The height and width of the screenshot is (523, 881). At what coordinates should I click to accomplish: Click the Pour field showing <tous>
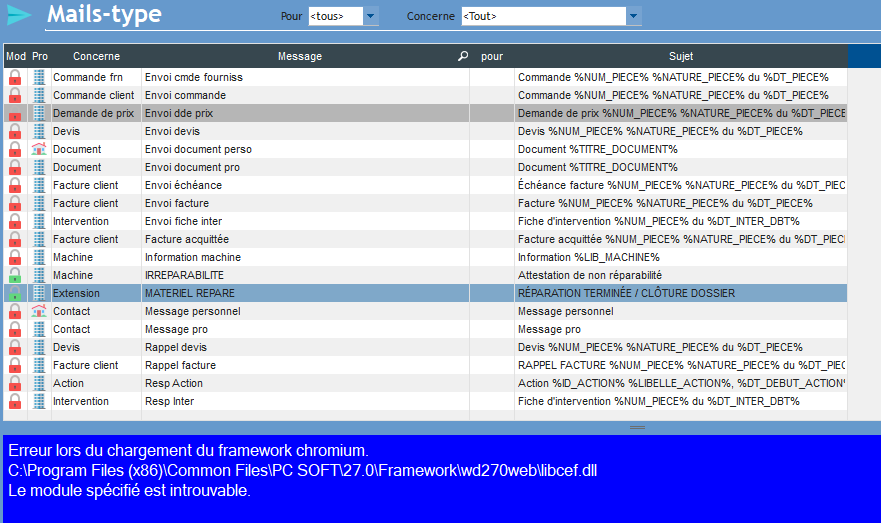point(334,16)
